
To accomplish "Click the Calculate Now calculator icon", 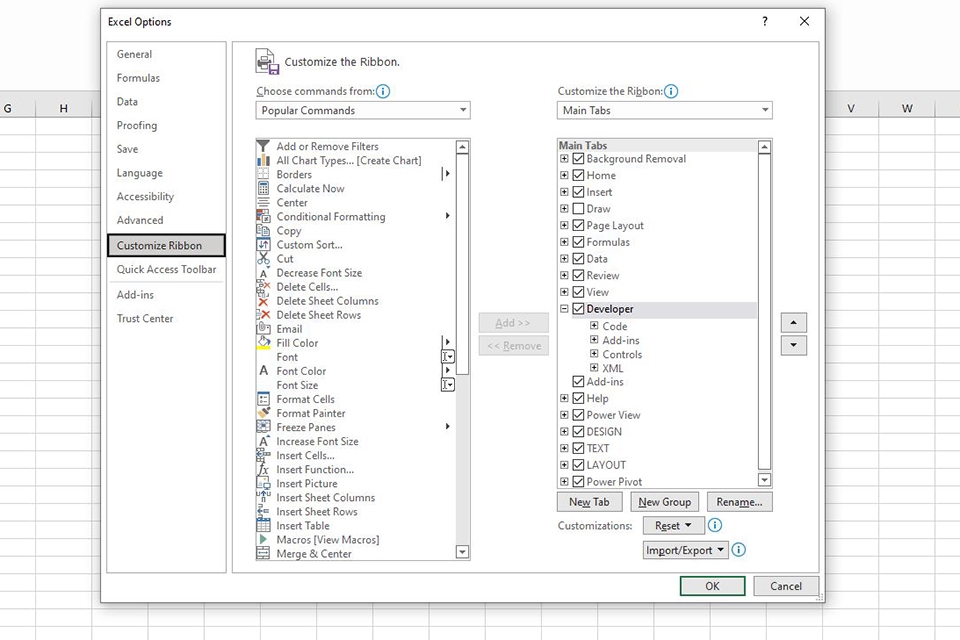I will click(263, 189).
